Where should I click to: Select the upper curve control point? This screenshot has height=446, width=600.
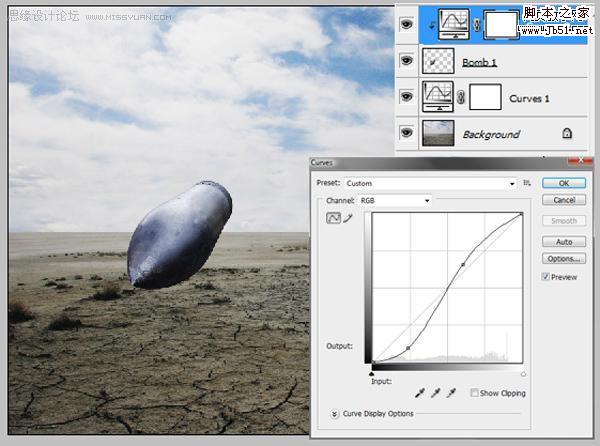pyautogui.click(x=463, y=264)
